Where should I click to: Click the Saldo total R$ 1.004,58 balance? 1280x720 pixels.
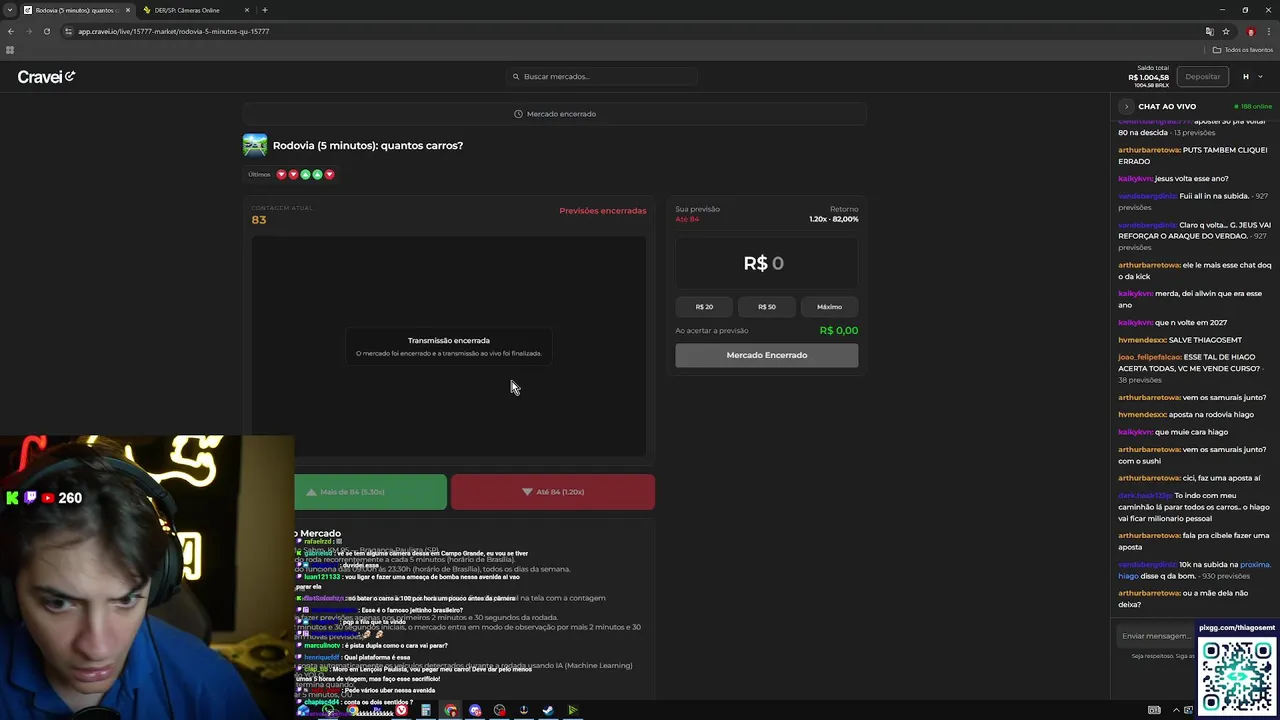pyautogui.click(x=1148, y=75)
